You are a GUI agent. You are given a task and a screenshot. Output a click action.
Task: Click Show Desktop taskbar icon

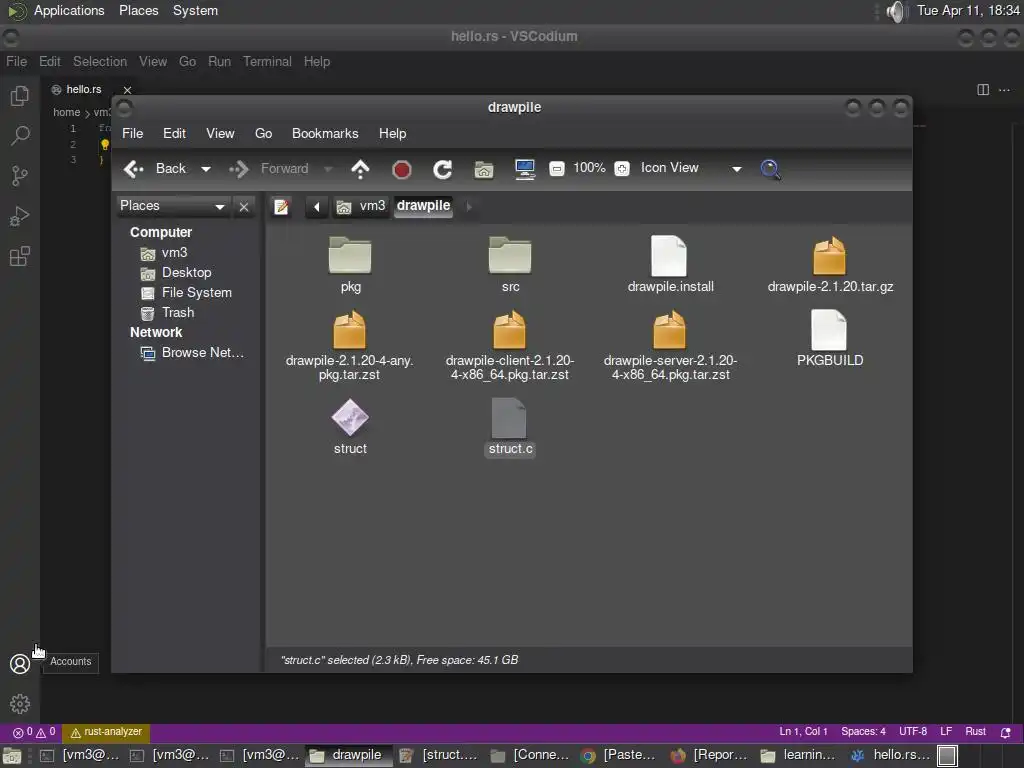tap(12, 756)
